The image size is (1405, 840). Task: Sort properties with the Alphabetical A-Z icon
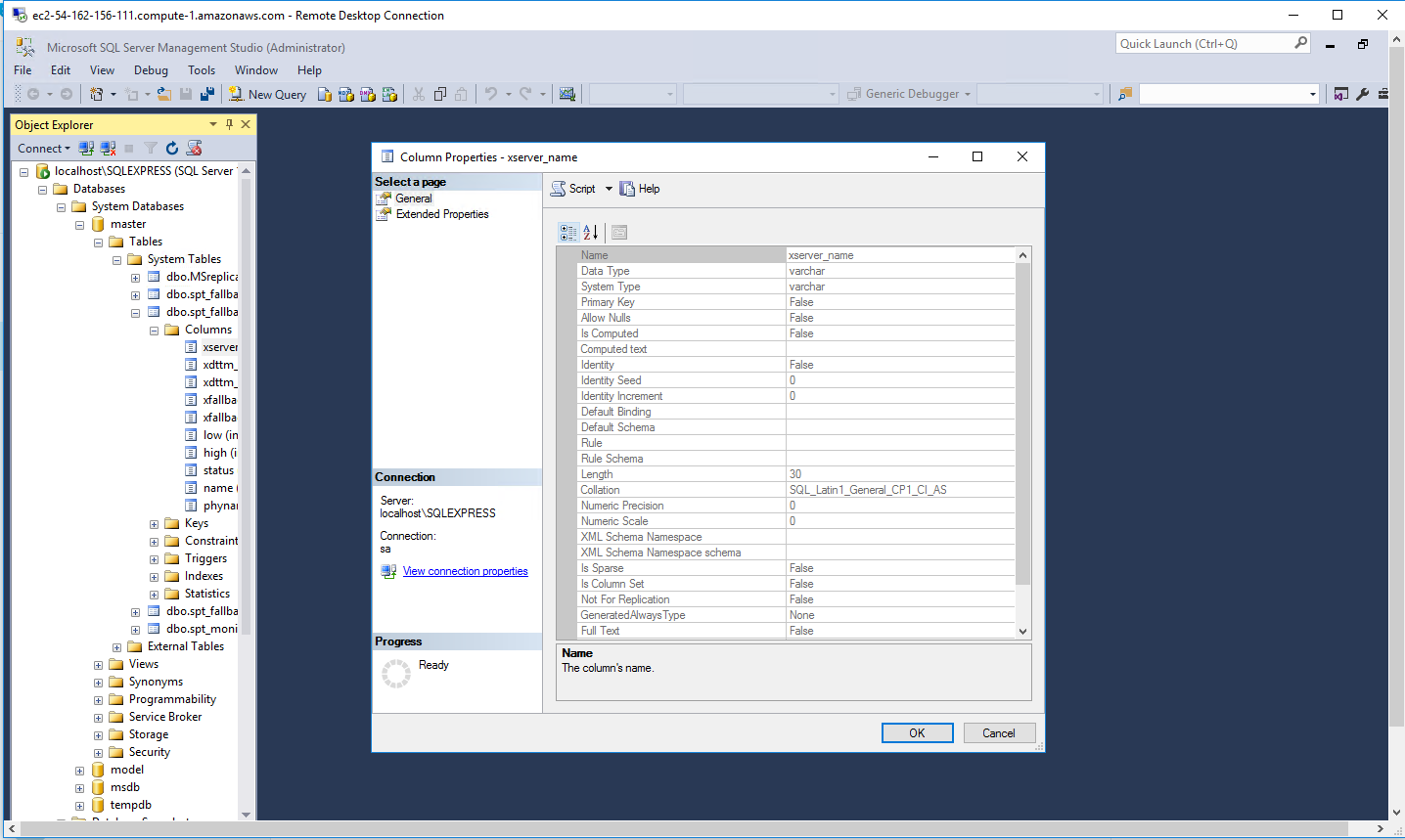click(x=591, y=232)
